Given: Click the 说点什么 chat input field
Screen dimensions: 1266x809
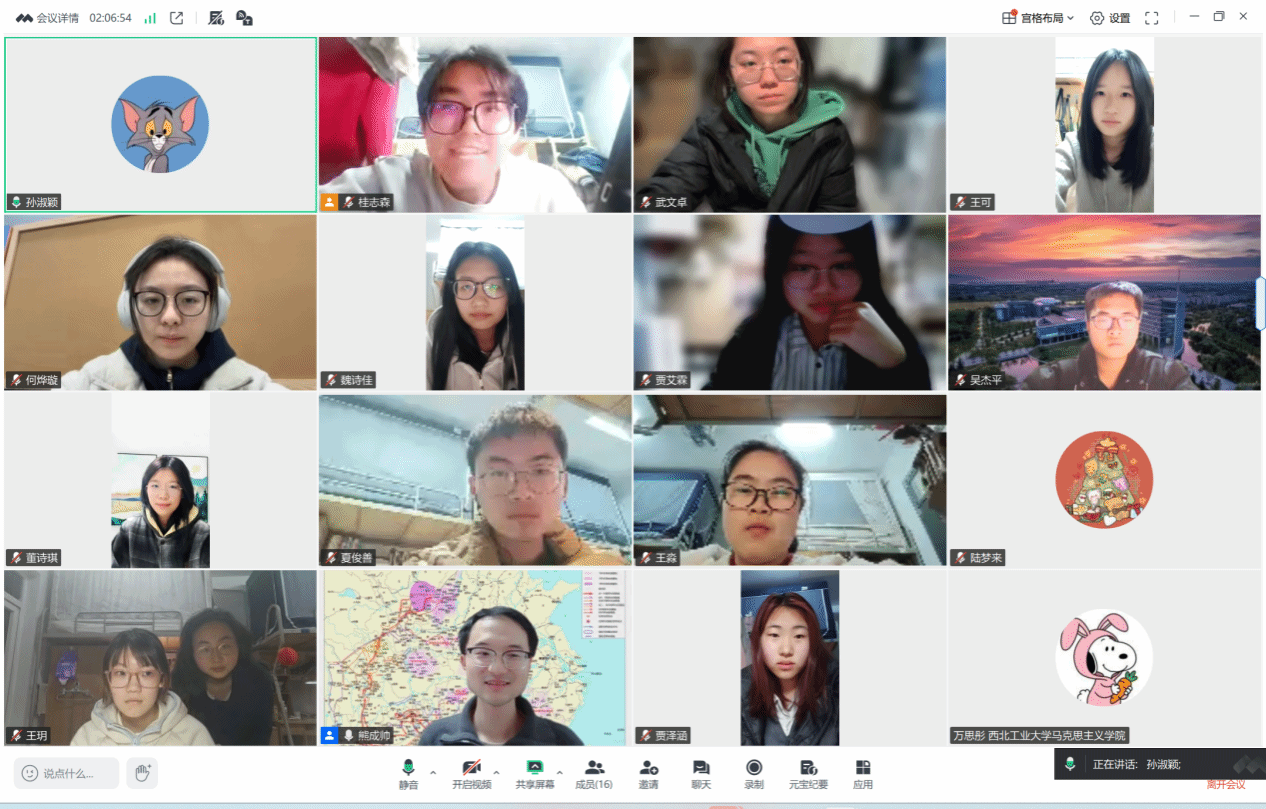Looking at the screenshot, I should tap(67, 773).
